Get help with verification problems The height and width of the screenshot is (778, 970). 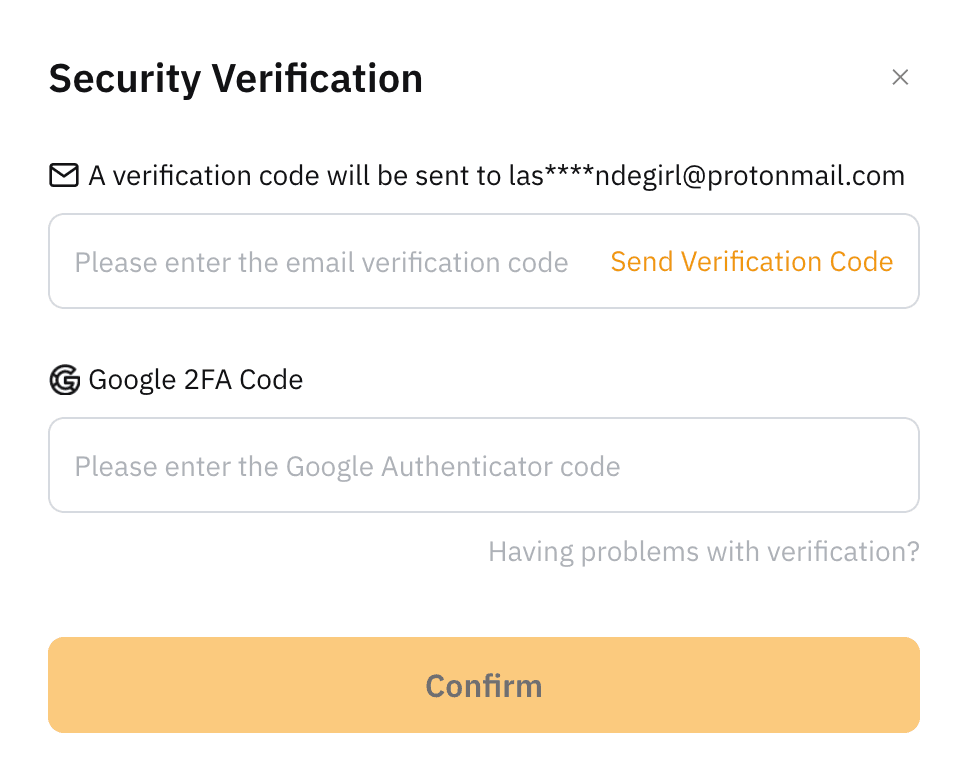click(x=703, y=552)
